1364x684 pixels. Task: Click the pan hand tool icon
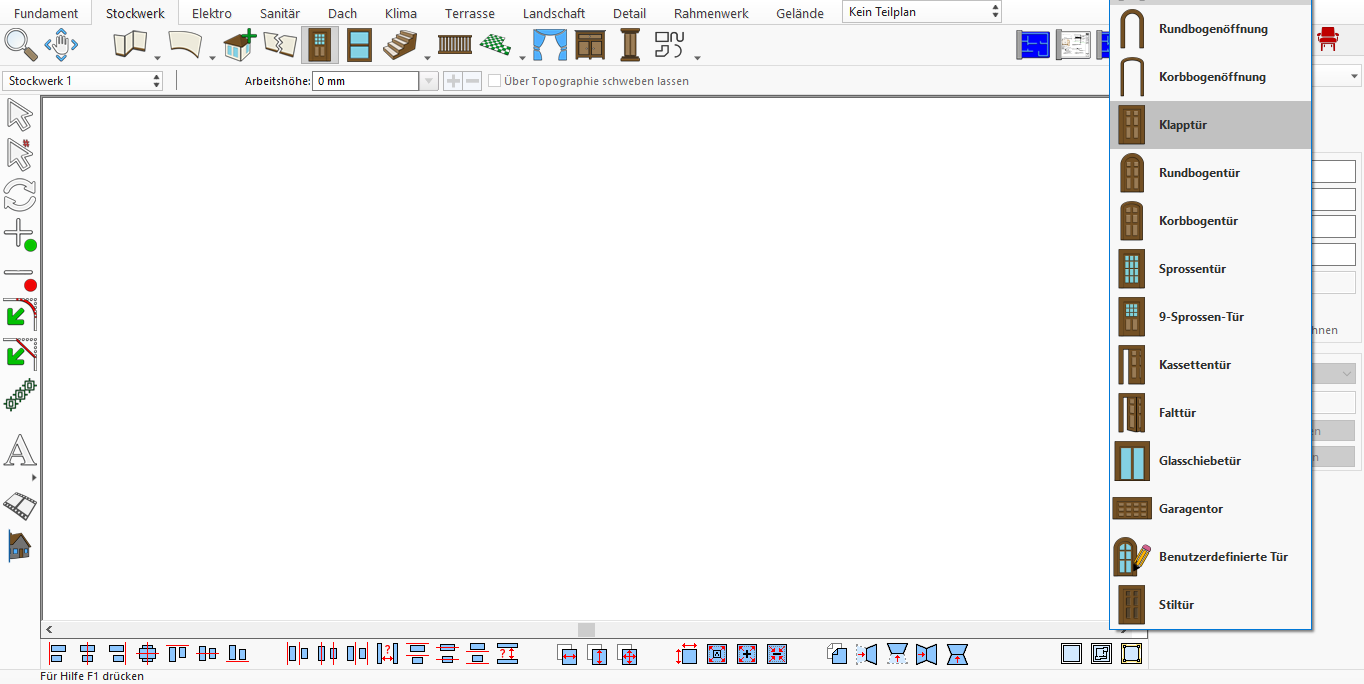[62, 44]
